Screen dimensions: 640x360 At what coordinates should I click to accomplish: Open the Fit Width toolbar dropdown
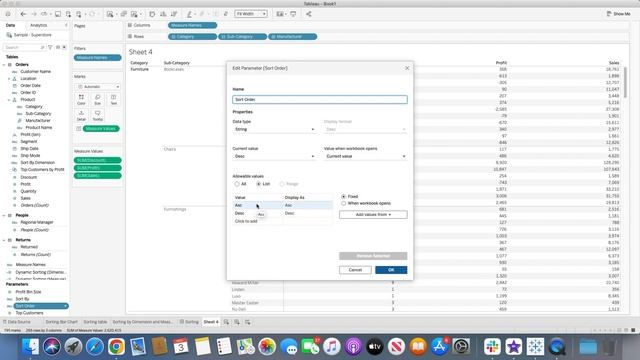point(251,14)
